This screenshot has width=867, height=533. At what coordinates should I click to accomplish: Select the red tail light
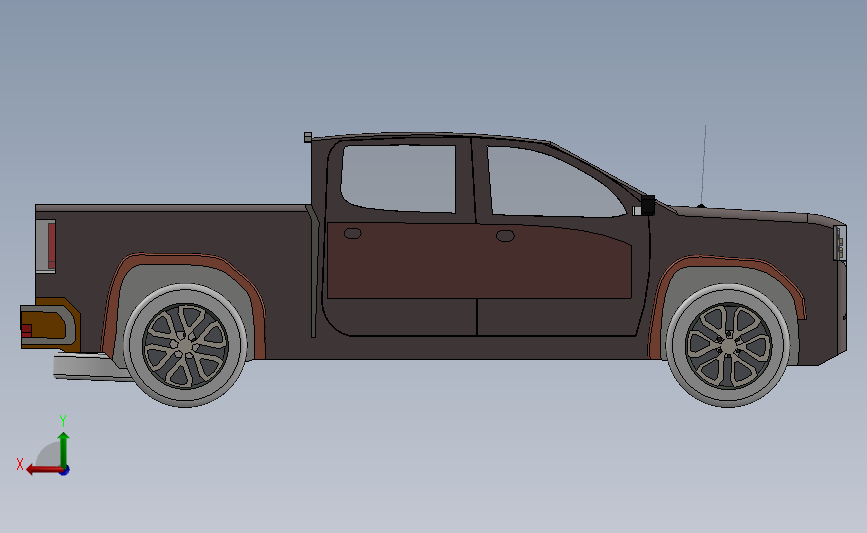click(x=51, y=245)
